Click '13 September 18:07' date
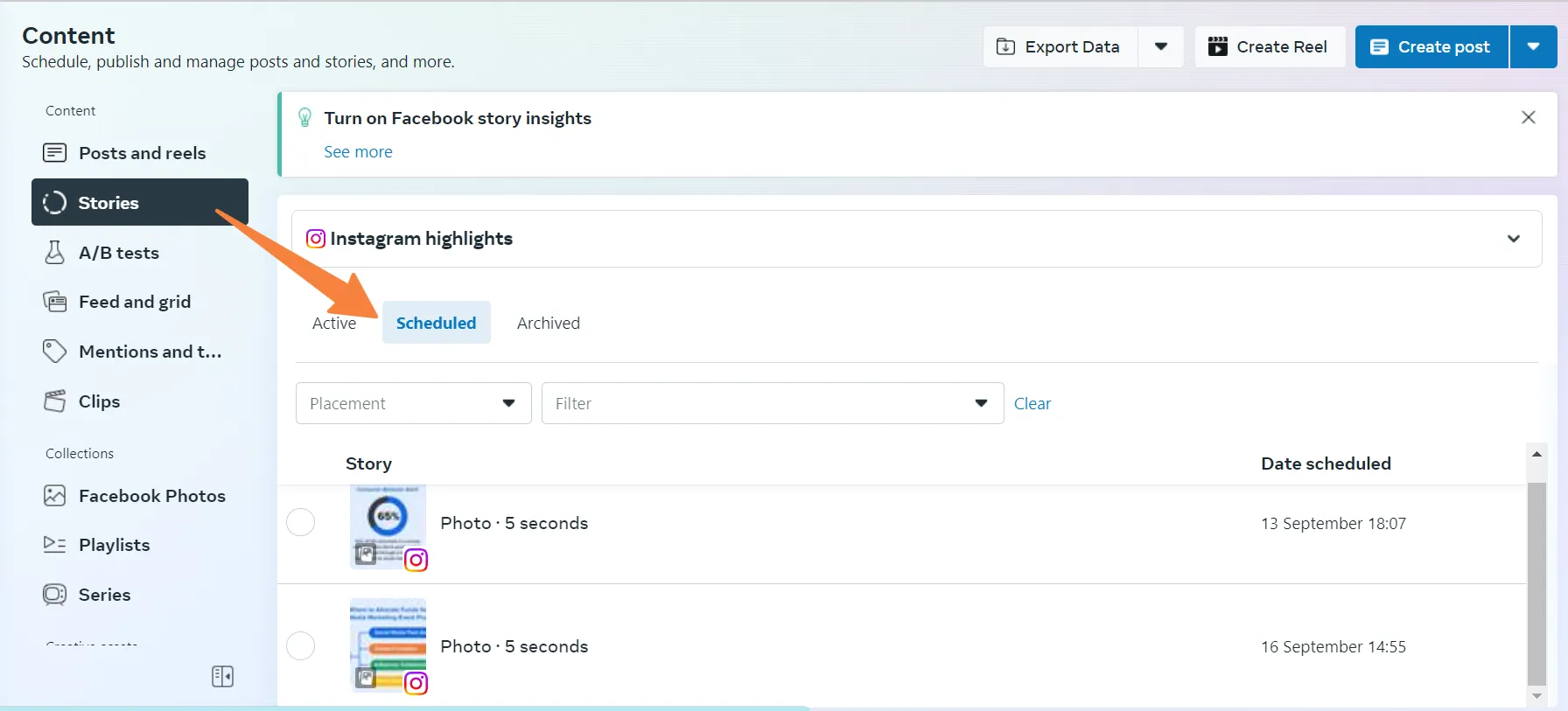1568x711 pixels. coord(1333,523)
